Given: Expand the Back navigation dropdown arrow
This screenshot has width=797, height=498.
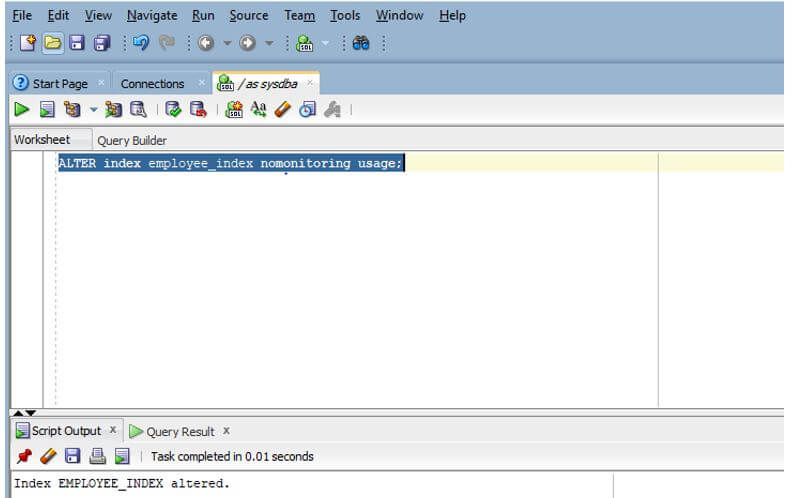Looking at the screenshot, I should [x=227, y=43].
